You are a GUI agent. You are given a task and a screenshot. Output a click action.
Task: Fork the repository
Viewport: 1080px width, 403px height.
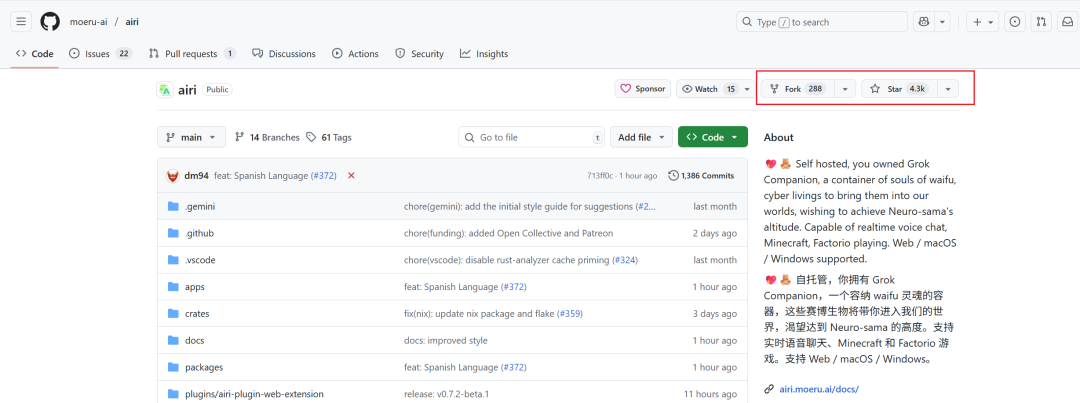[x=798, y=89]
